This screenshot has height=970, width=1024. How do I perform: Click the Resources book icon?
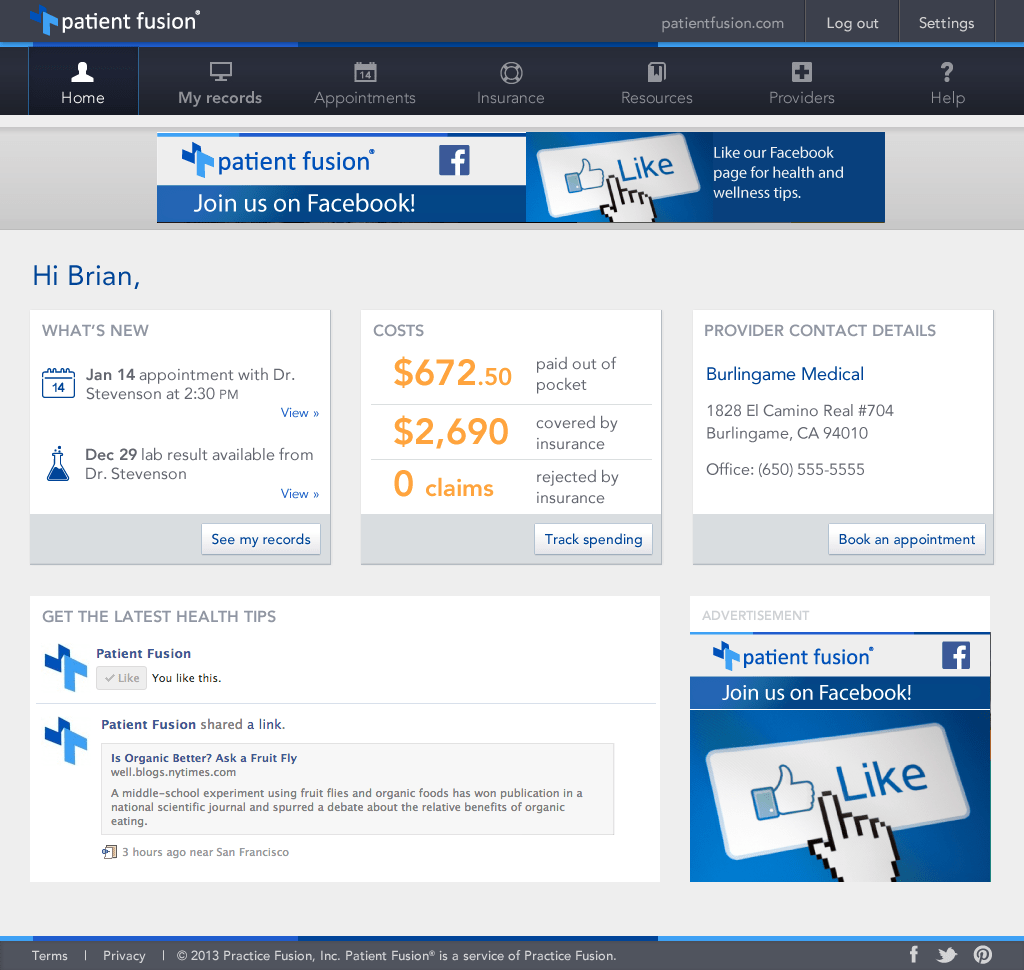656,72
